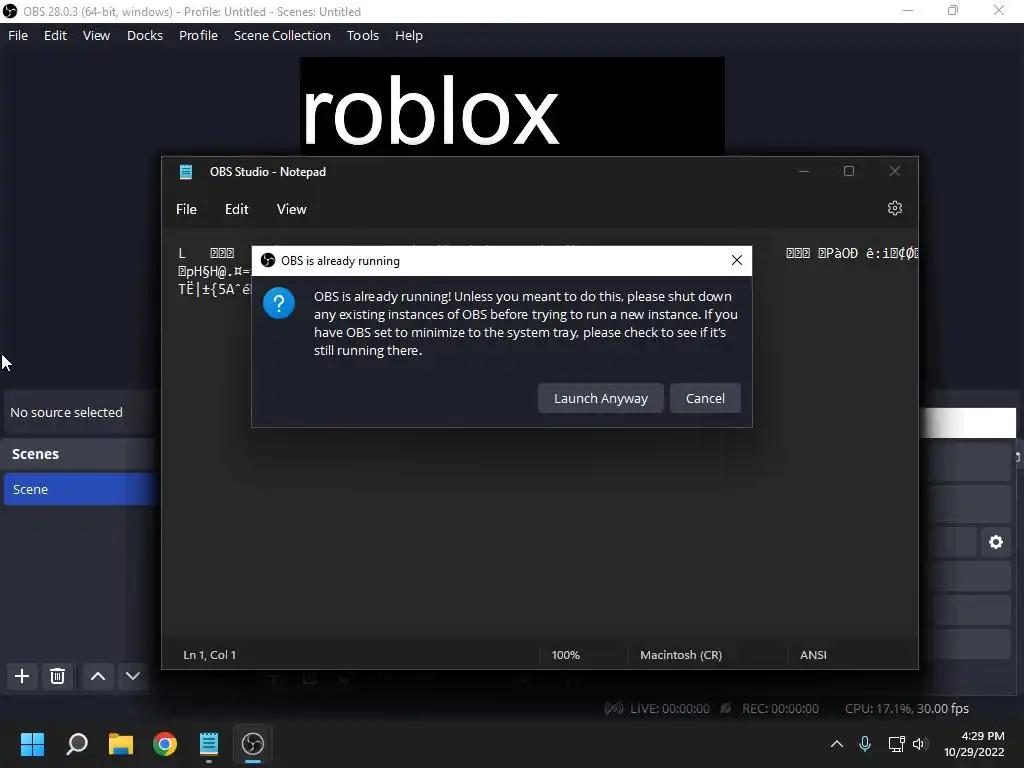The height and width of the screenshot is (768, 1024).
Task: Close the Notepad window
Action: [895, 171]
